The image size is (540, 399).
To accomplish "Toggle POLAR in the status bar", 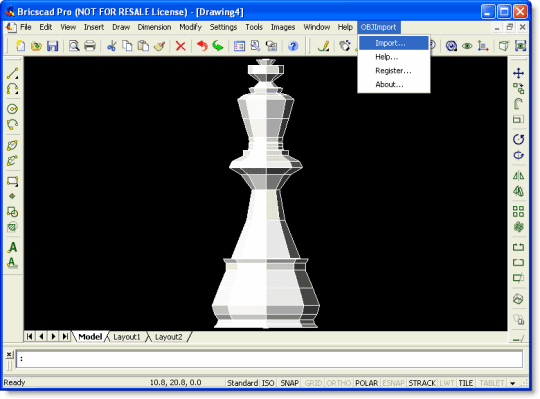I will 366,383.
